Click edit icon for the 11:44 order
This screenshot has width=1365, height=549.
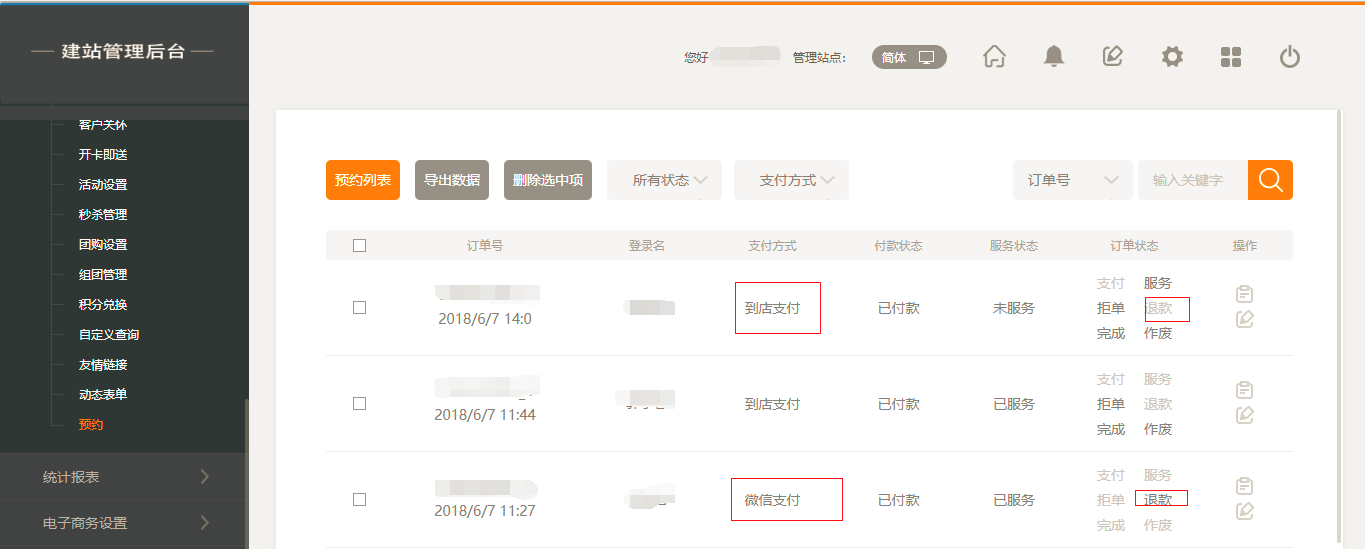(1245, 415)
